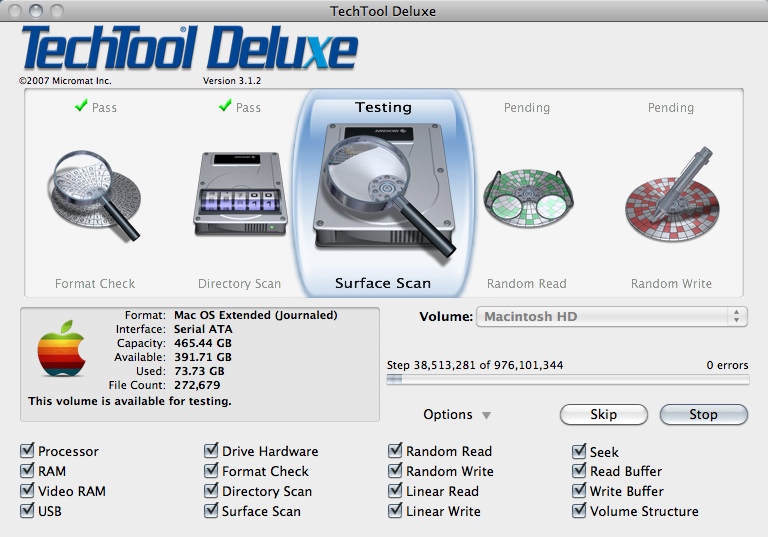This screenshot has height=537, width=768.
Task: Click the 'Directory Scan' caption under icon
Action: pyautogui.click(x=240, y=283)
